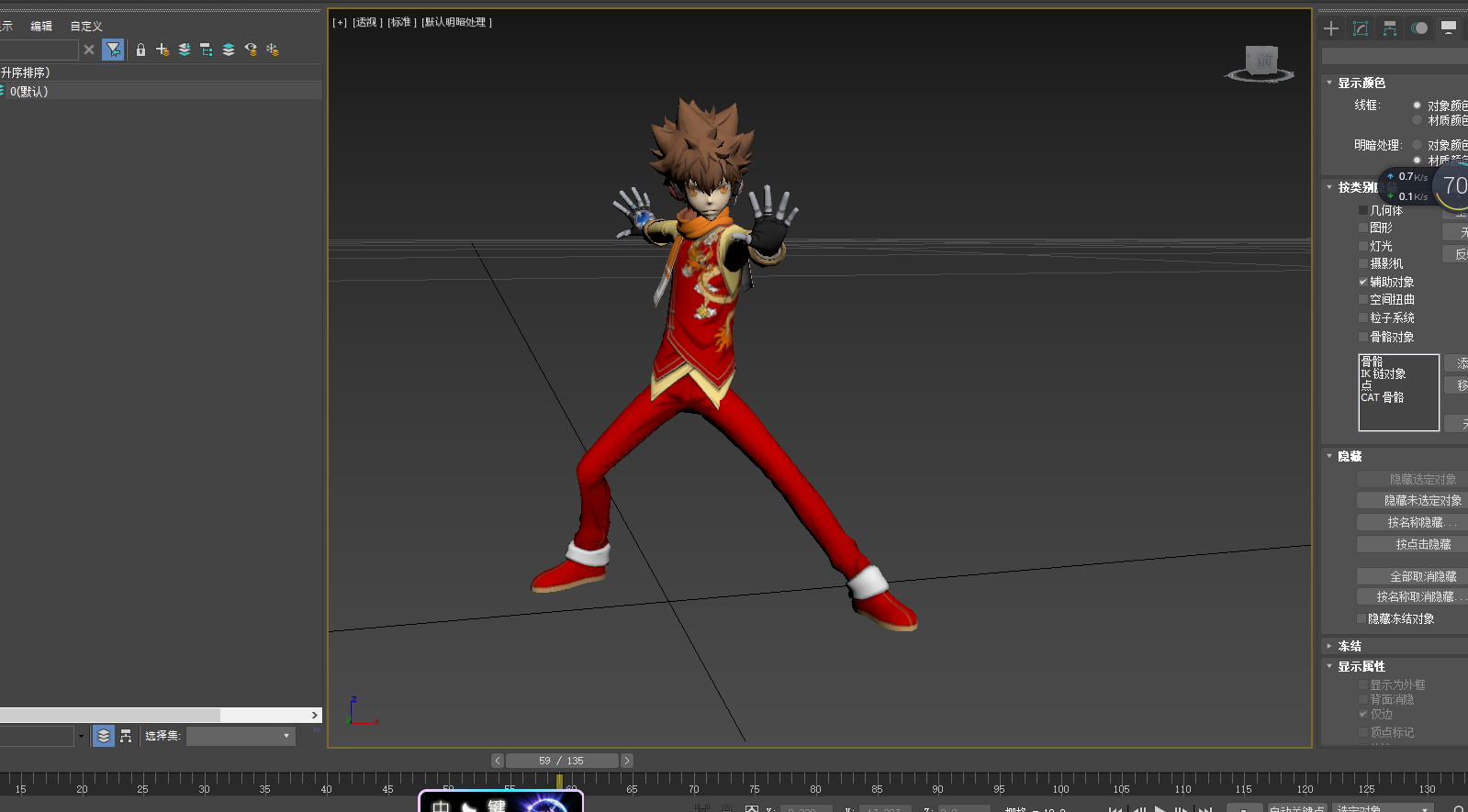Enable the 灯光 hide category checkbox
1468x812 pixels.
pyautogui.click(x=1363, y=246)
